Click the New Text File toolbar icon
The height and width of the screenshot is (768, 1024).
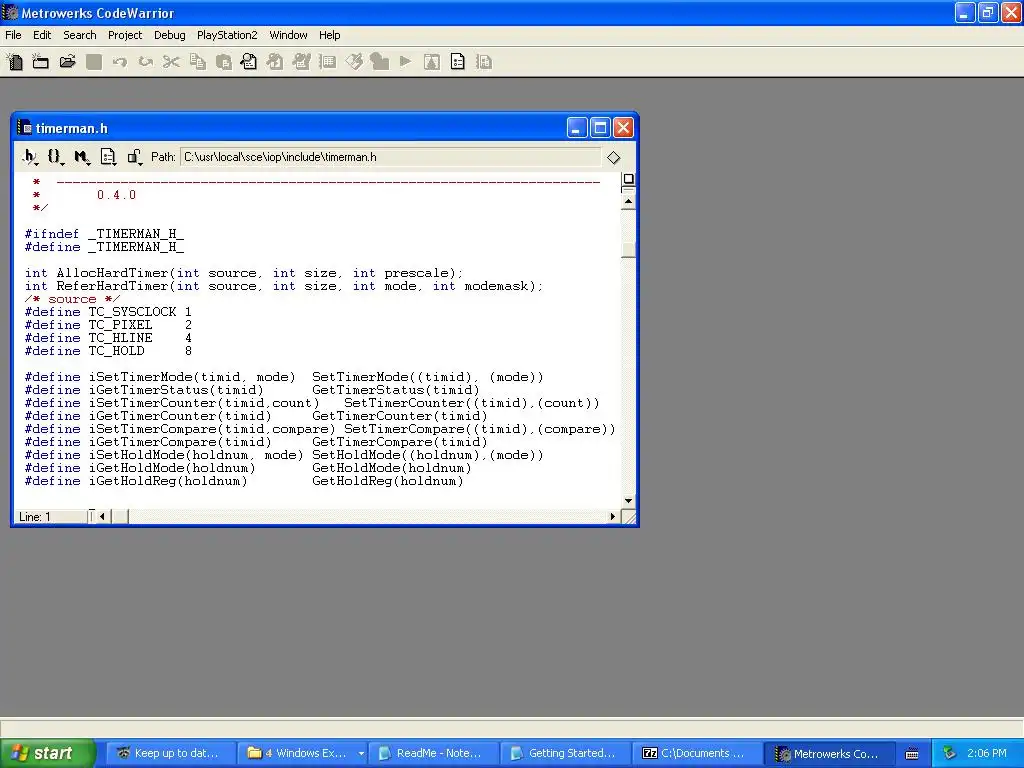click(x=14, y=62)
